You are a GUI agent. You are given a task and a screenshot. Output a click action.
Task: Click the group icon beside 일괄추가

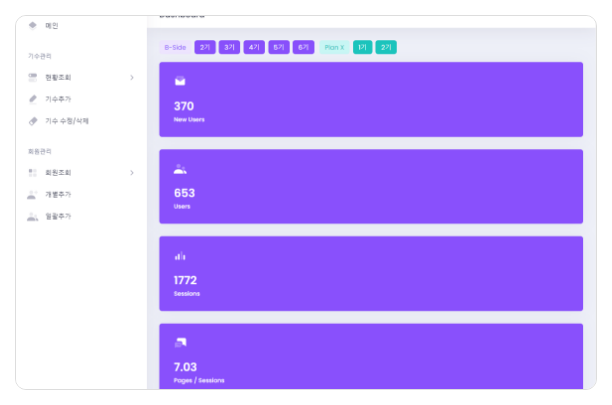point(33,216)
